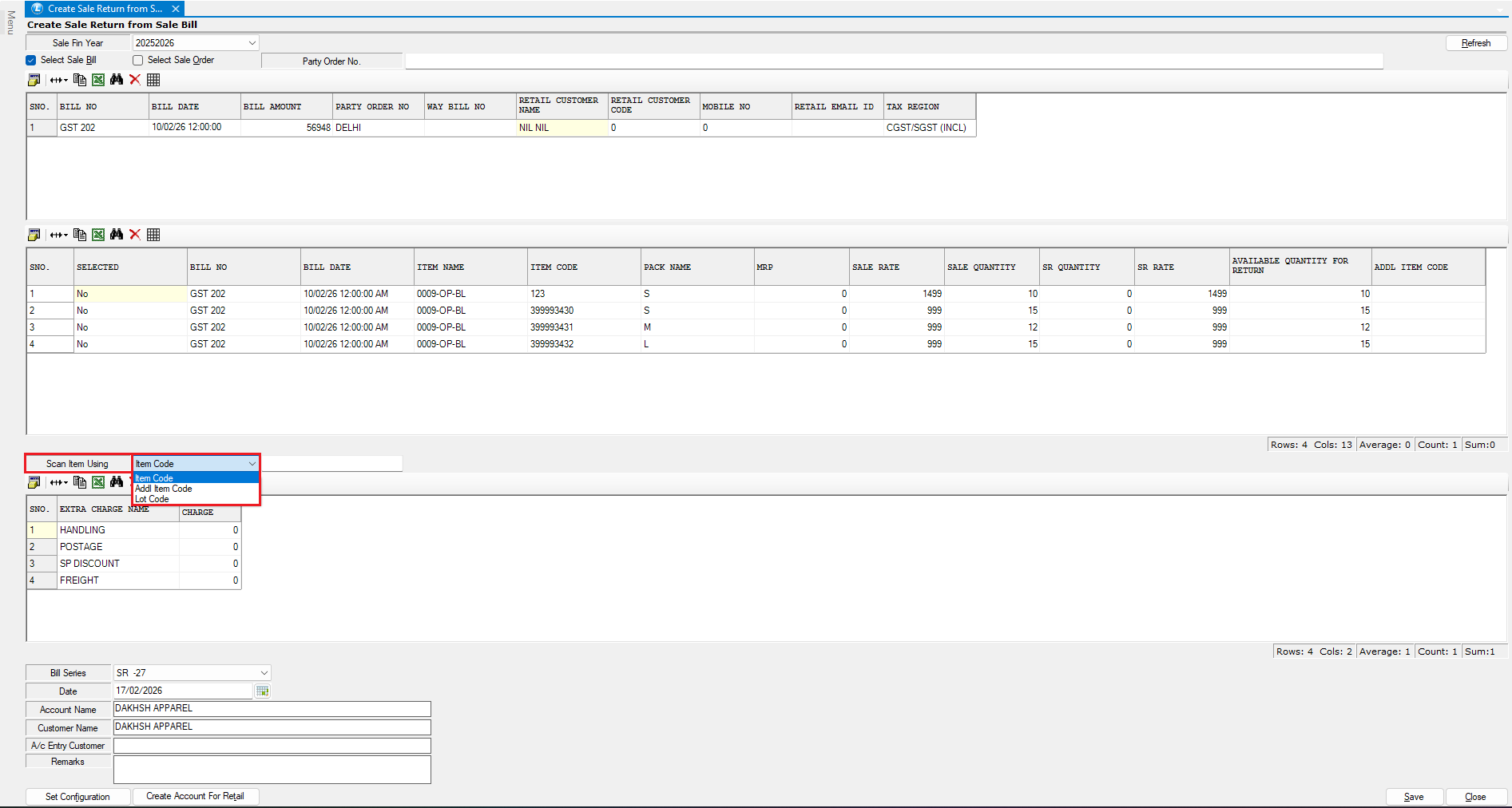The height and width of the screenshot is (808, 1512).
Task: Uncheck the Select Sale Bill checkbox
Action: pyautogui.click(x=31, y=61)
